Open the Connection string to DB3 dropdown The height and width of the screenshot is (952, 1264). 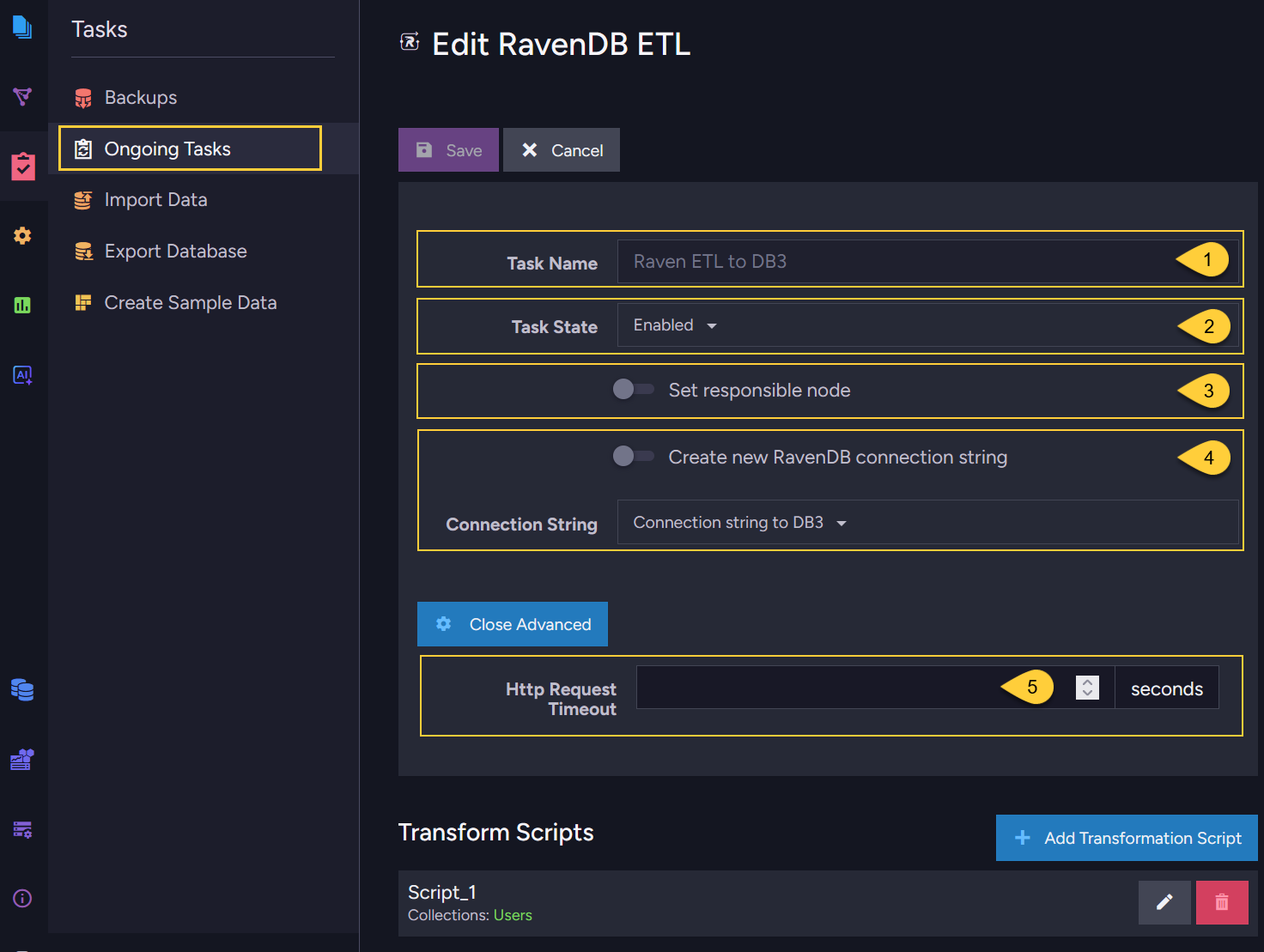[927, 522]
